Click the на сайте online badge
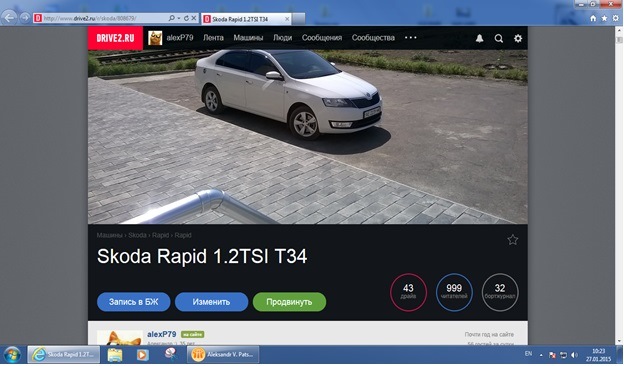The width and height of the screenshot is (624, 366). [193, 335]
